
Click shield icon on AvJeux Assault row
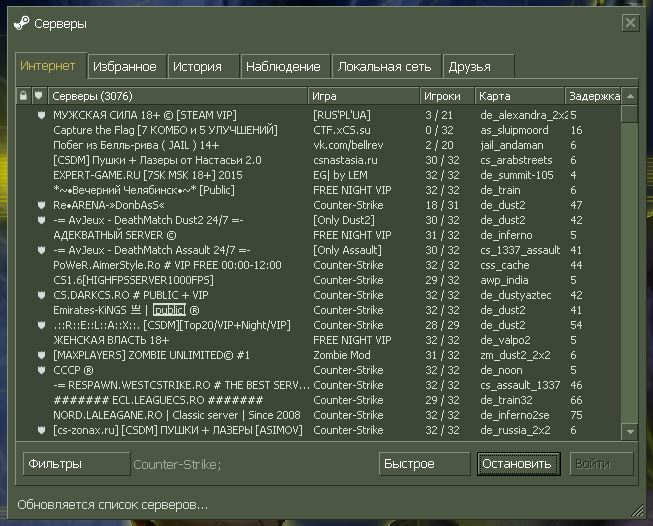pos(41,250)
